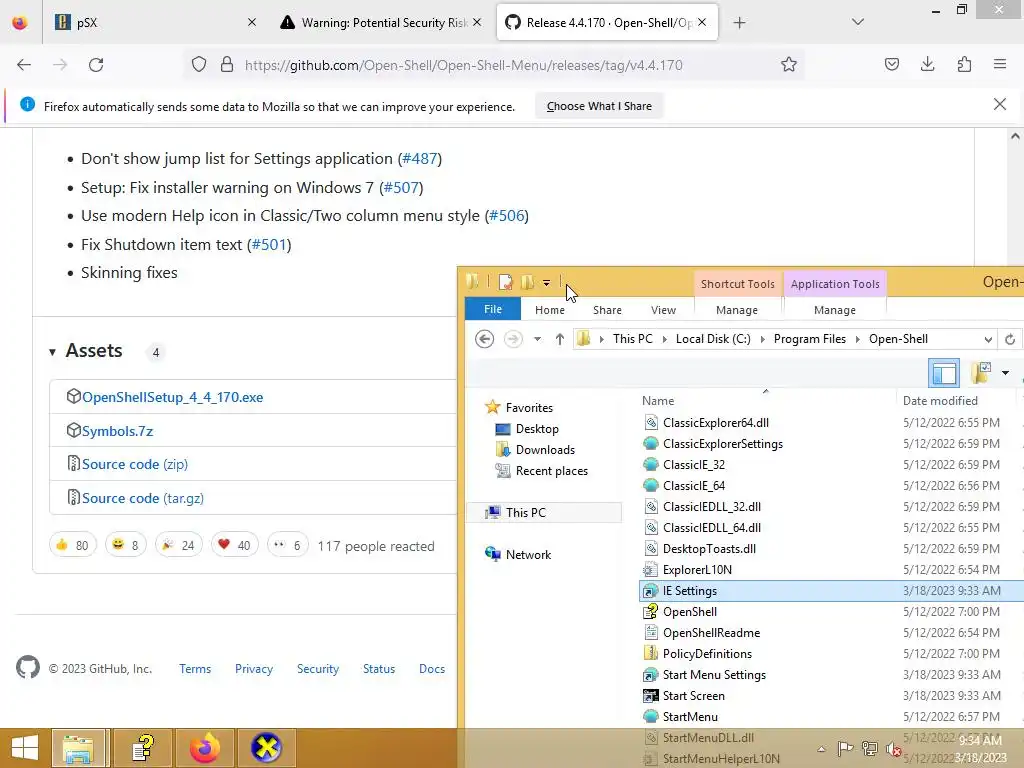
Task: Open the yellow X taskbar app
Action: coord(266,748)
